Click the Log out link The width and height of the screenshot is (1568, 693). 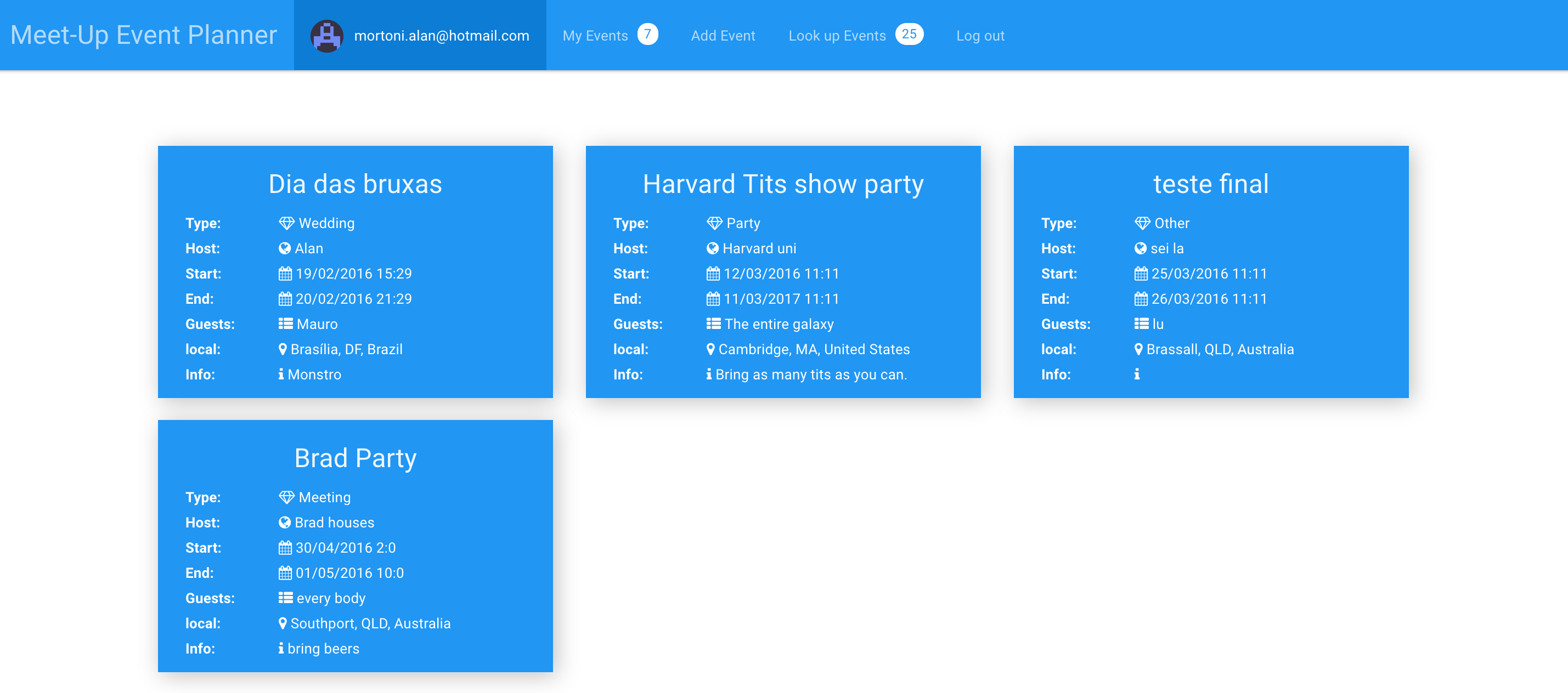pyautogui.click(x=979, y=36)
